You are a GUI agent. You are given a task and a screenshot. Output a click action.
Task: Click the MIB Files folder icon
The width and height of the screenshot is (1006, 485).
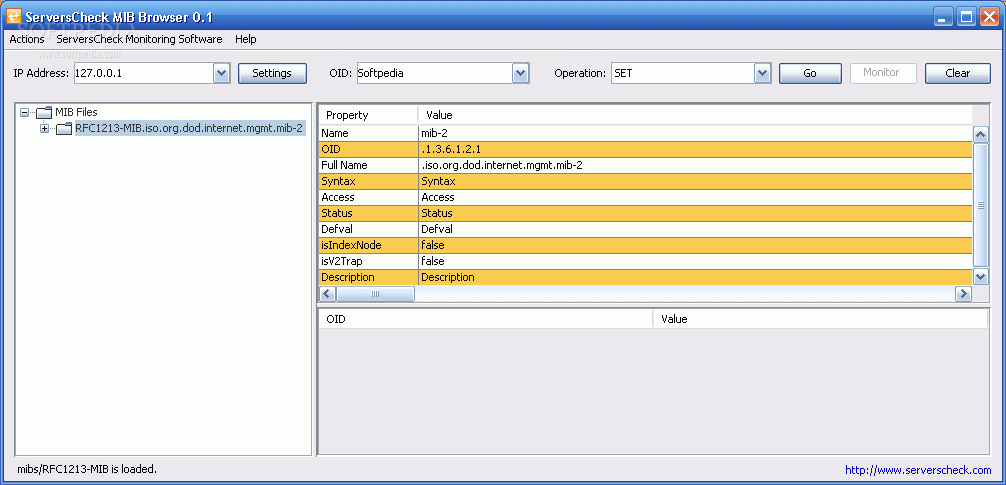44,113
